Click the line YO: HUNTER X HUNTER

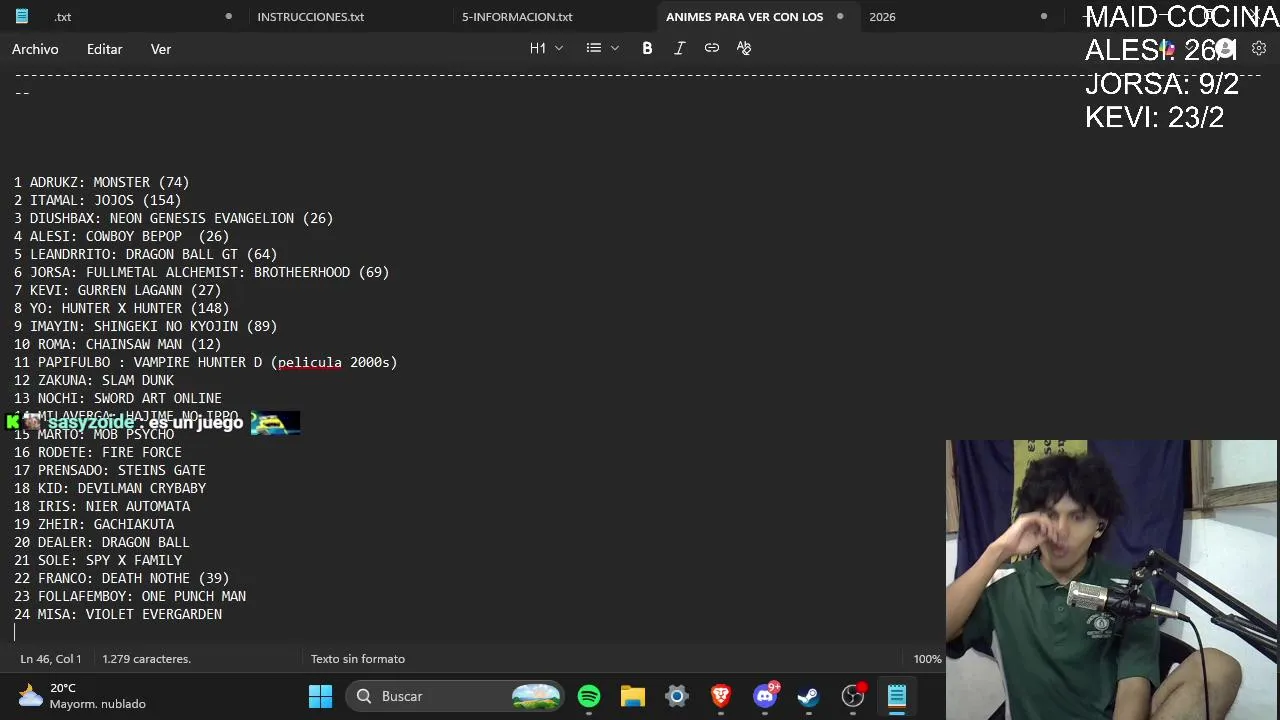pyautogui.click(x=121, y=308)
